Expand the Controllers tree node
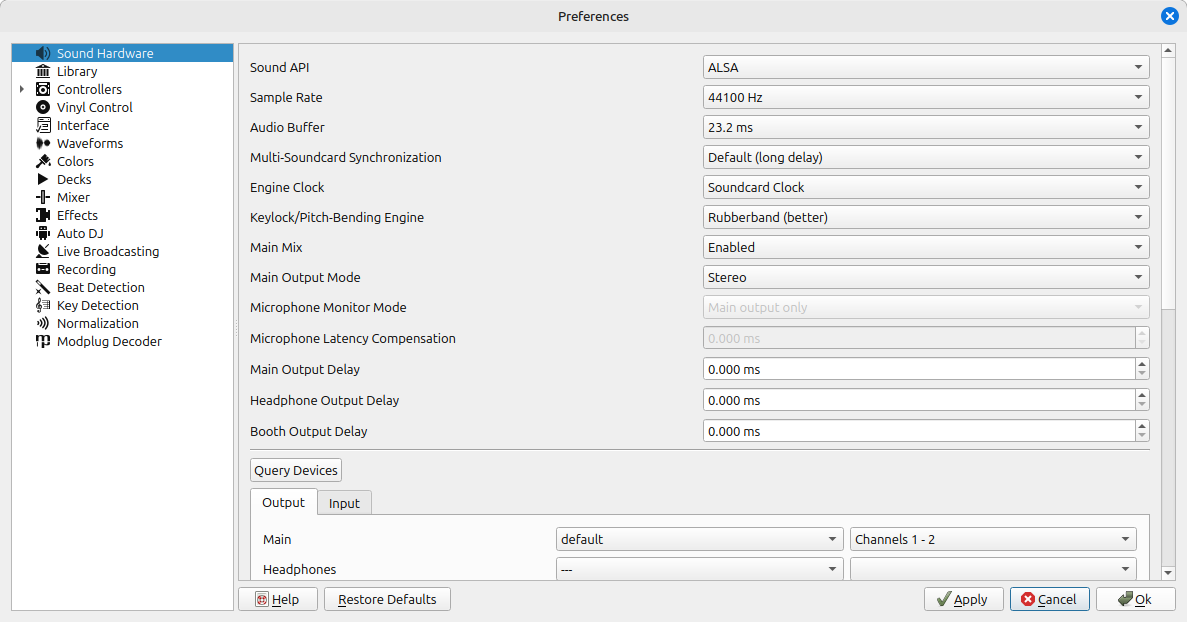Screen dimensions: 1187x622 click(22, 90)
